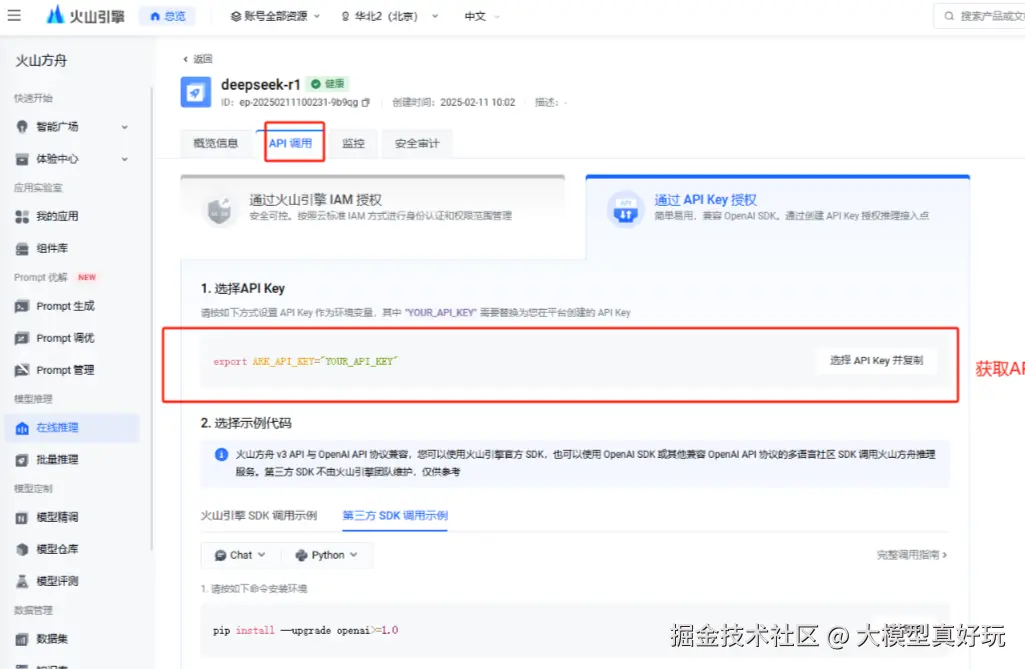The image size is (1025, 669).
Task: Switch to the 安全审计 tab
Action: coord(416,143)
